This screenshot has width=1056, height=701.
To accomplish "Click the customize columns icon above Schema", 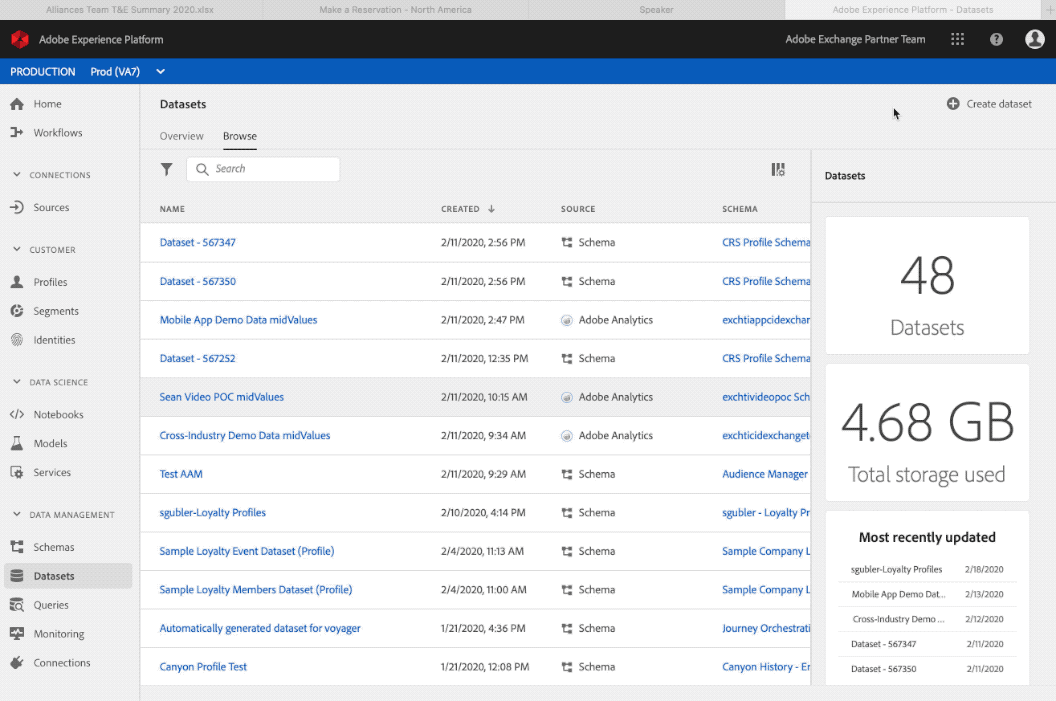I will [x=778, y=169].
